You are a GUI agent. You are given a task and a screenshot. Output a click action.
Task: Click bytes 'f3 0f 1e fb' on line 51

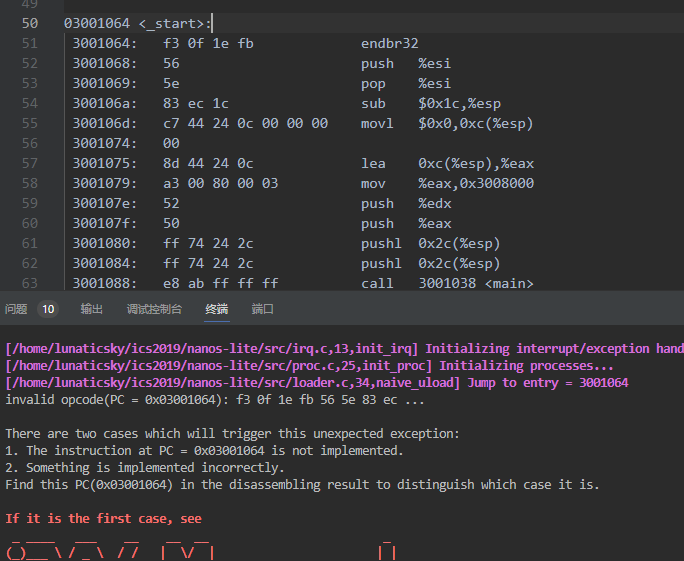[x=208, y=43]
